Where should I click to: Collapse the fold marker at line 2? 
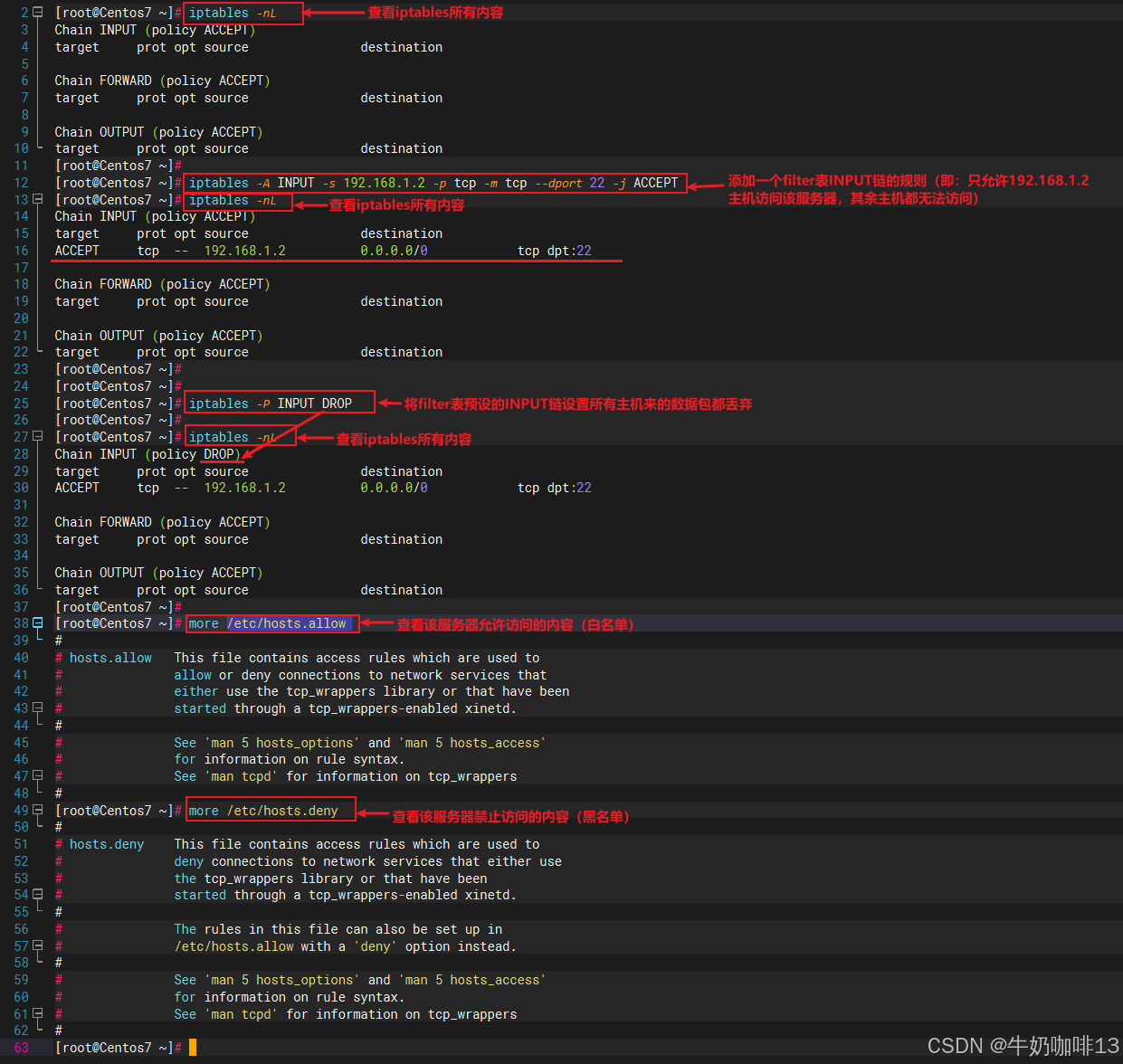pyautogui.click(x=38, y=13)
